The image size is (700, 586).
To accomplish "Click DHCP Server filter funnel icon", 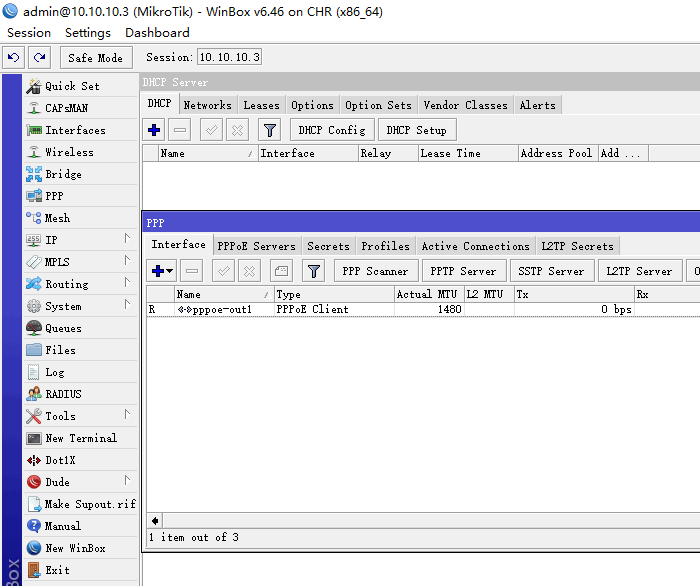I will (x=270, y=130).
